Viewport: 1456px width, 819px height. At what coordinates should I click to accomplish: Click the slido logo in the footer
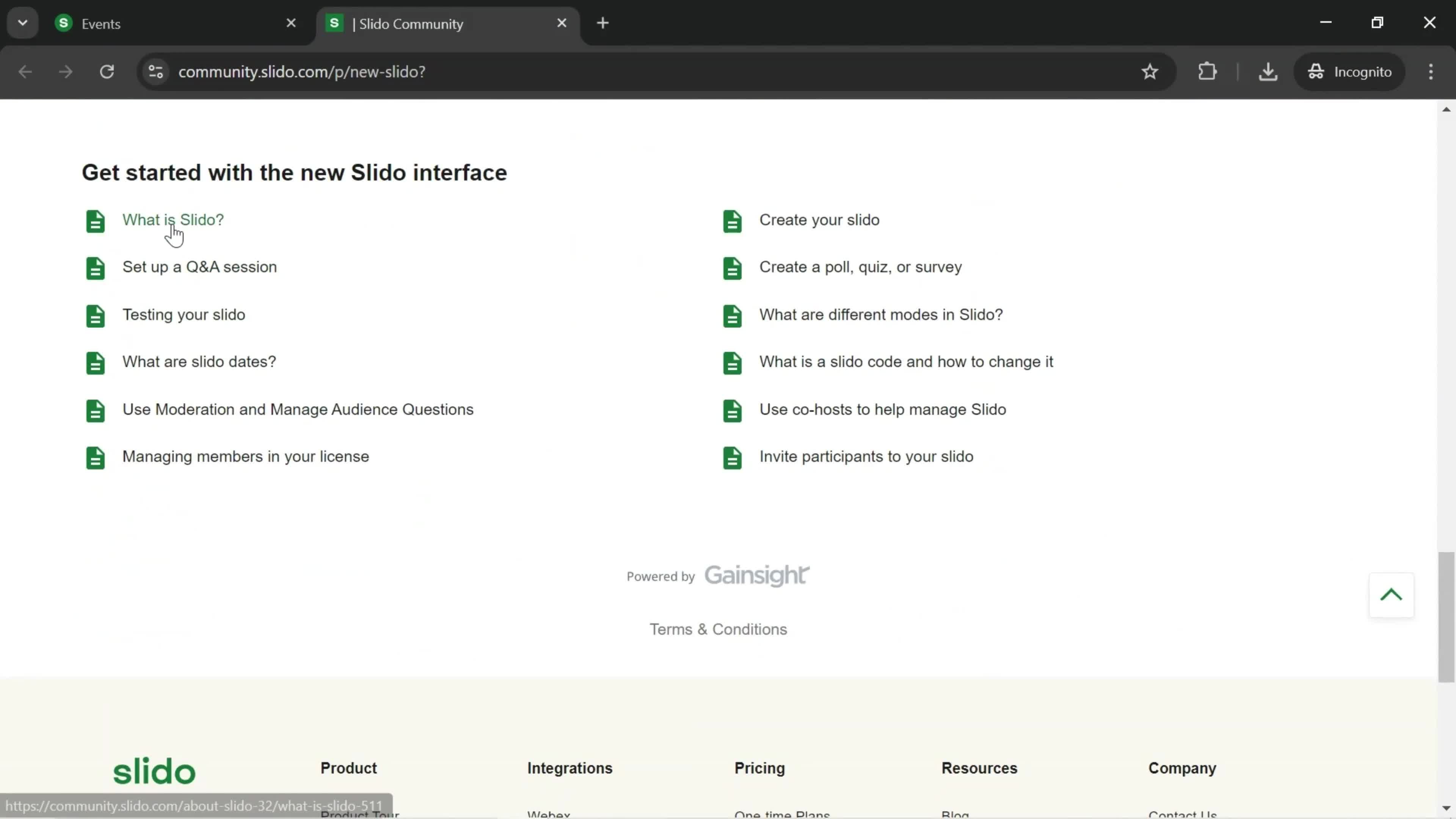click(x=154, y=772)
